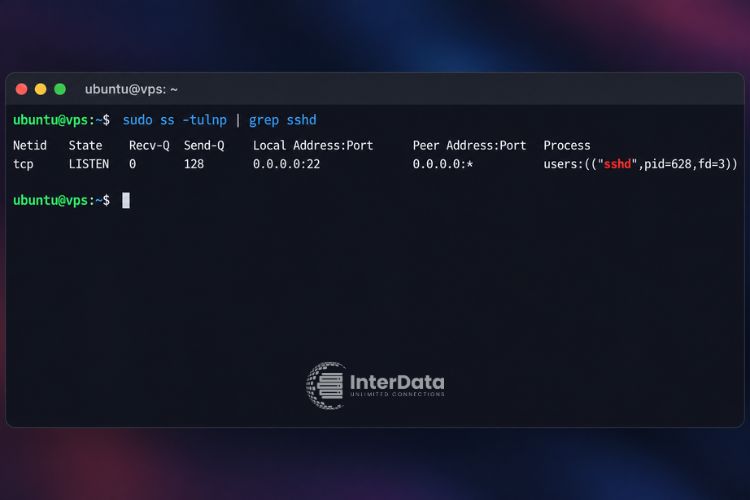Click the peer address '0.0.0.0:*'
Screen dimensions: 750x500
(443, 164)
